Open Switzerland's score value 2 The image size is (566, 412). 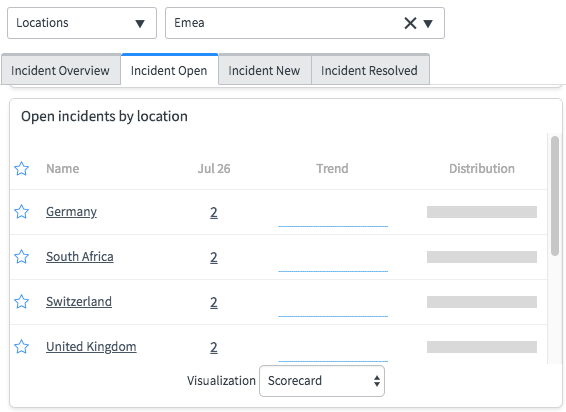click(214, 302)
